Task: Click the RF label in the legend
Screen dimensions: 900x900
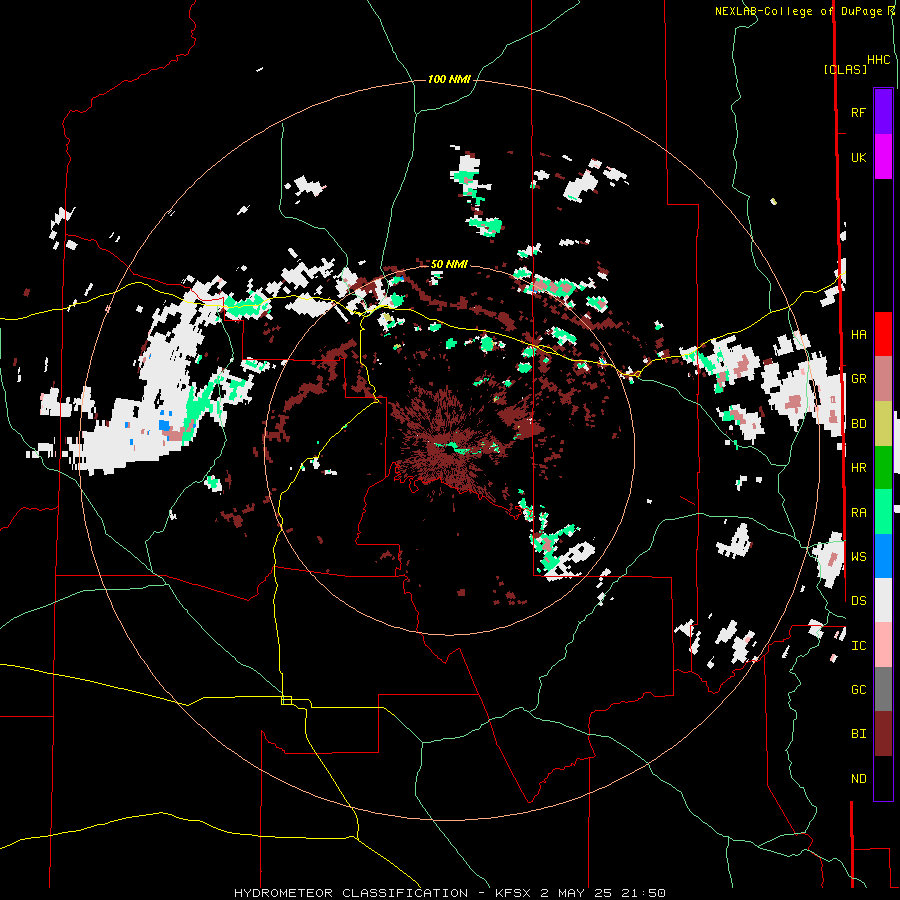Action: (858, 112)
